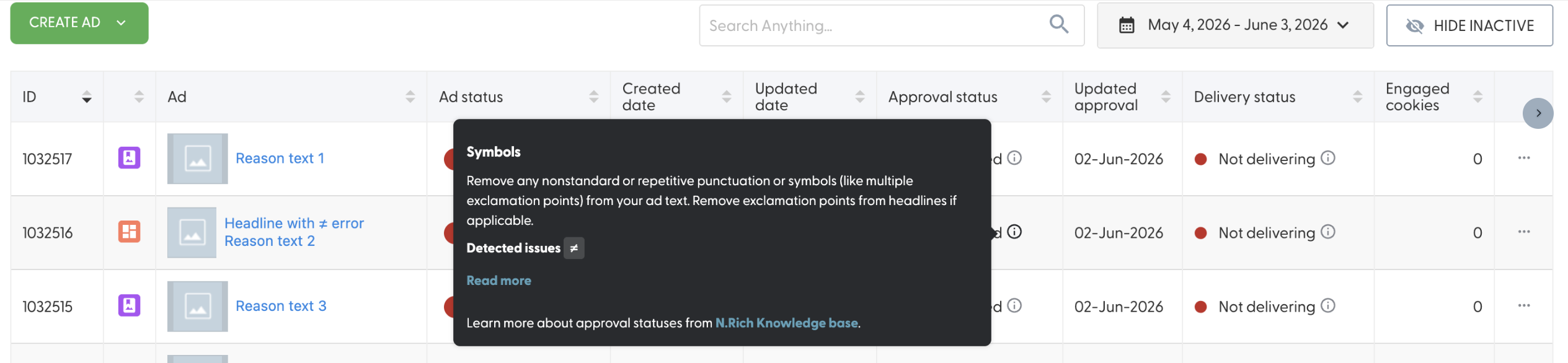
Task: Click purple ad type icon for ad 1032517
Action: click(129, 158)
